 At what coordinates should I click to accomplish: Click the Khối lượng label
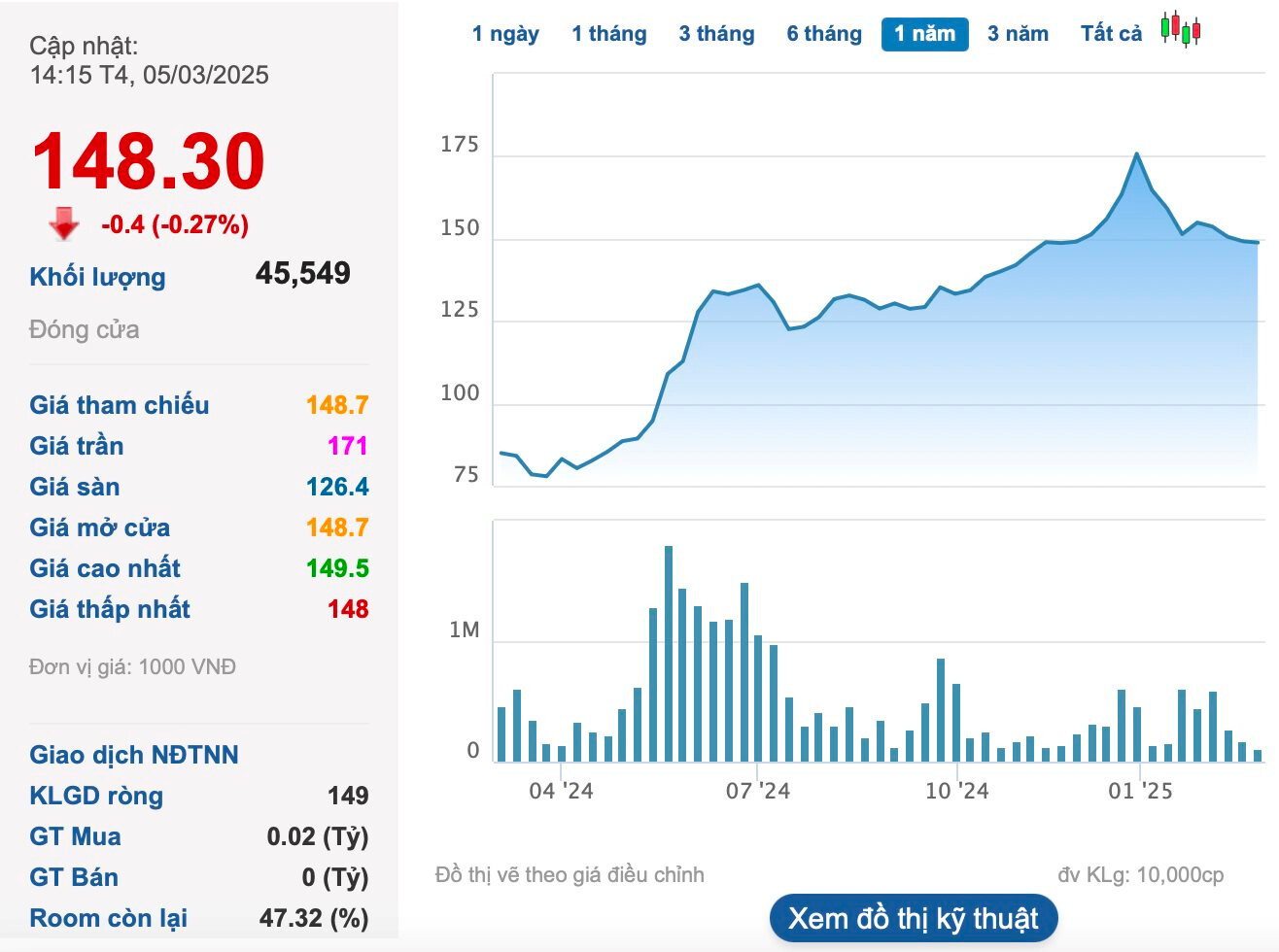click(97, 277)
